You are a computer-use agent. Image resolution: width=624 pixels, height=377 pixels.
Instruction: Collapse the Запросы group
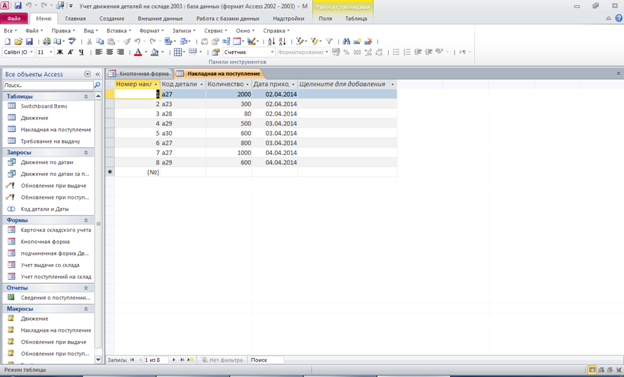86,152
